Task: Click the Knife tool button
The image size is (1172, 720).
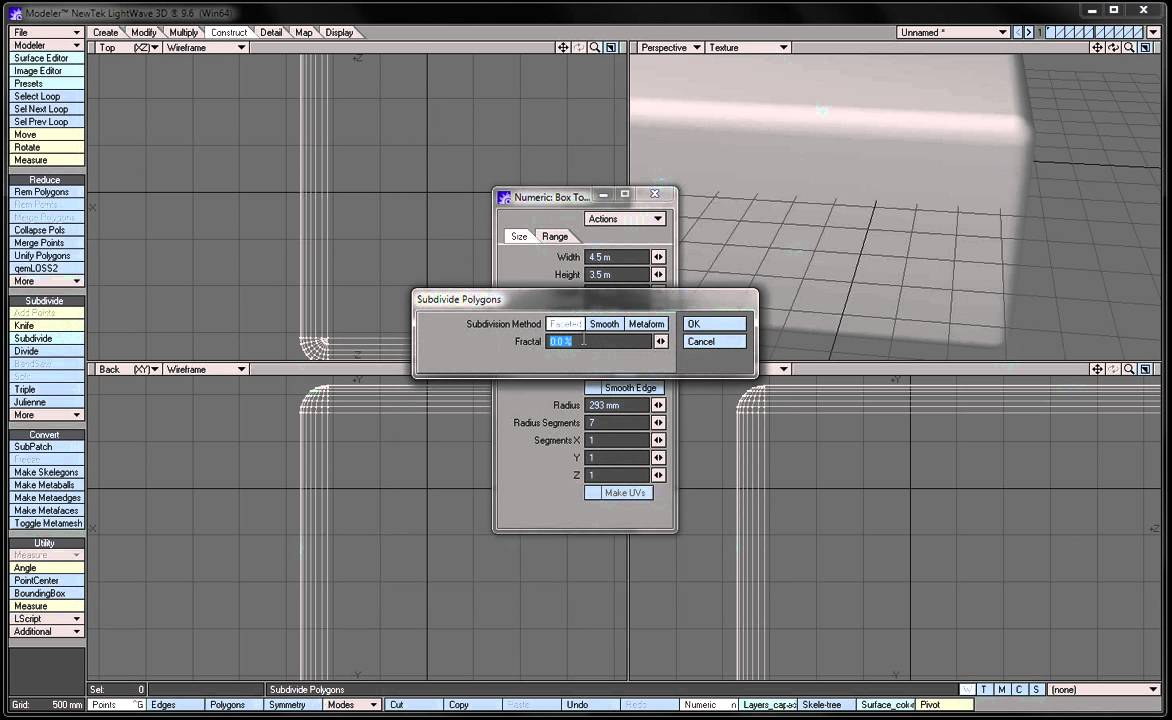Action: coord(46,325)
